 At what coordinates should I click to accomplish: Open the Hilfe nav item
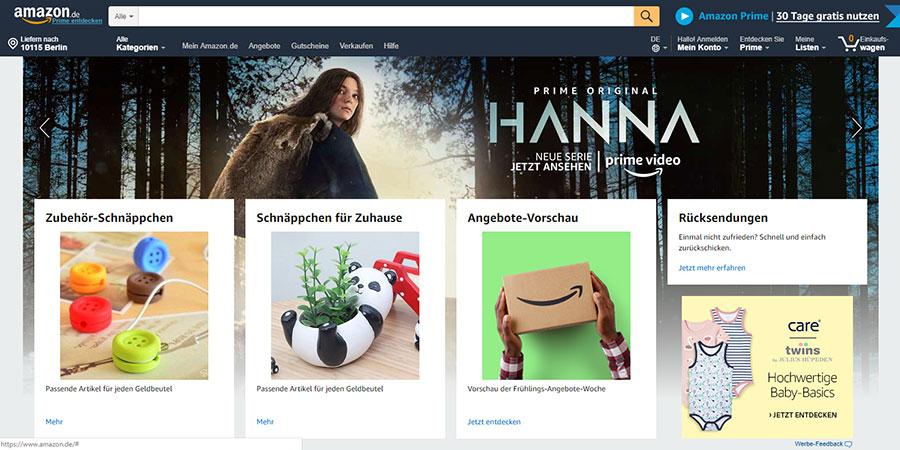point(391,46)
